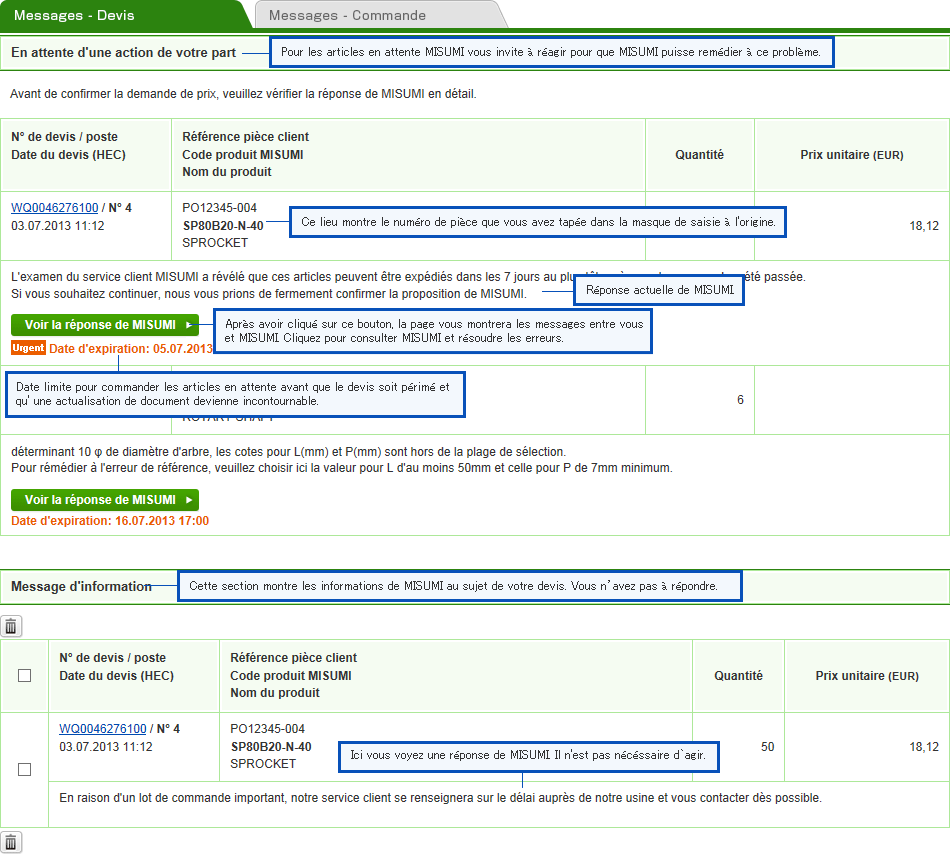
Task: Click Voir la réponse de MISUMI above the 16.07.2013 expiry
Action: (x=105, y=500)
